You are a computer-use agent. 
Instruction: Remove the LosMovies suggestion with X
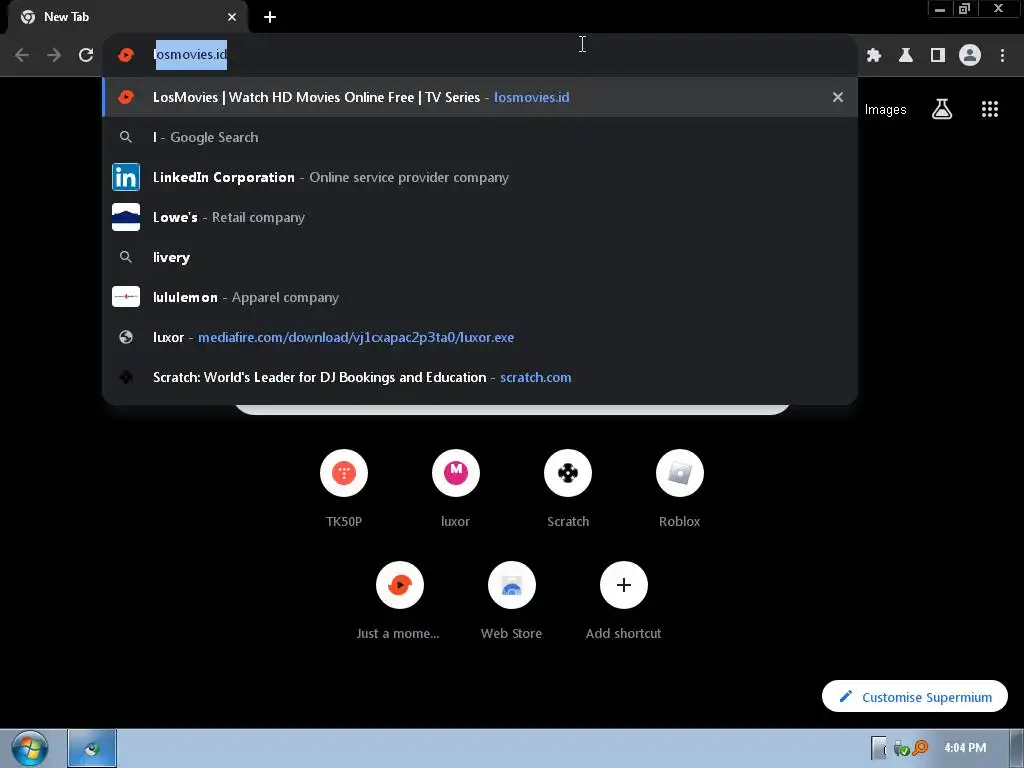(x=838, y=97)
